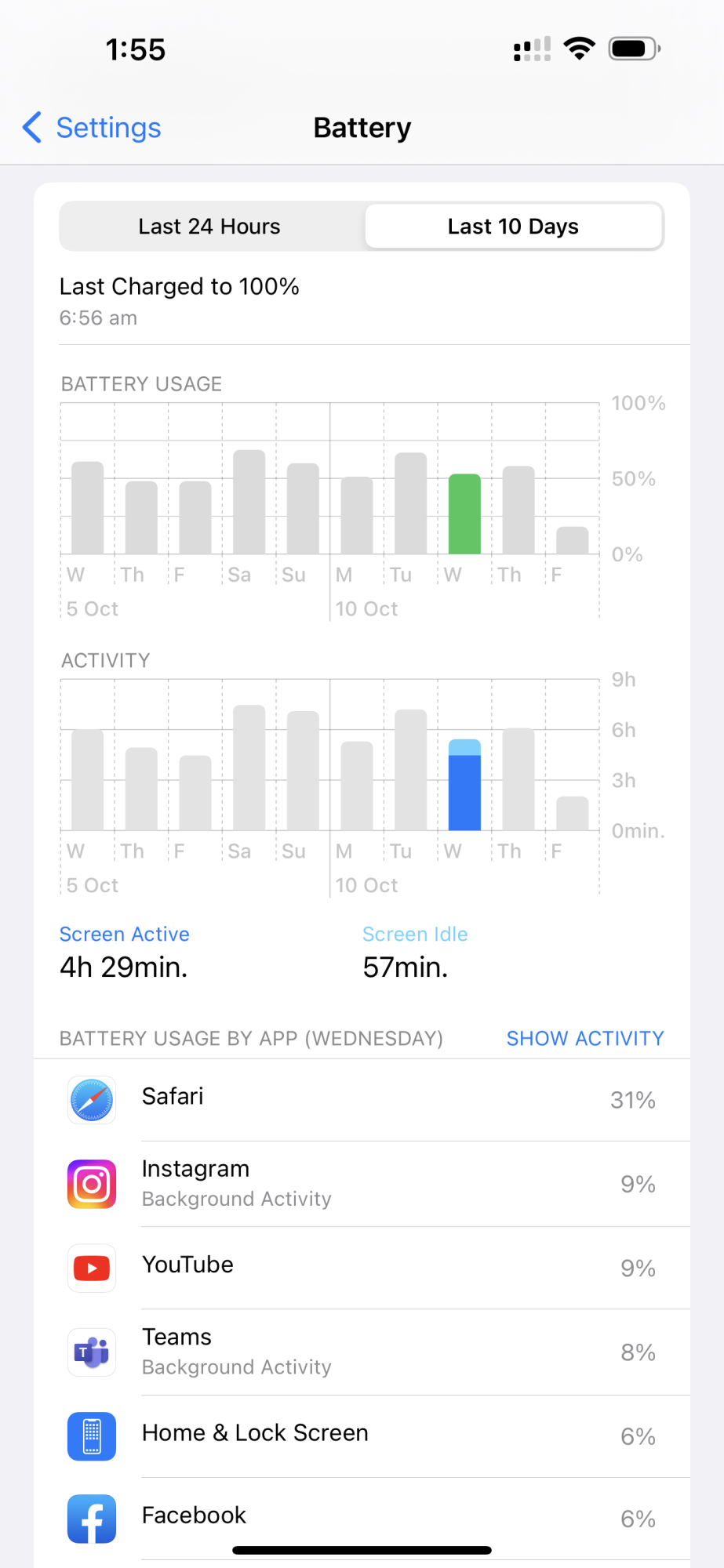Viewport: 724px width, 1568px height.
Task: Tap the back chevron beside Settings
Action: click(32, 127)
